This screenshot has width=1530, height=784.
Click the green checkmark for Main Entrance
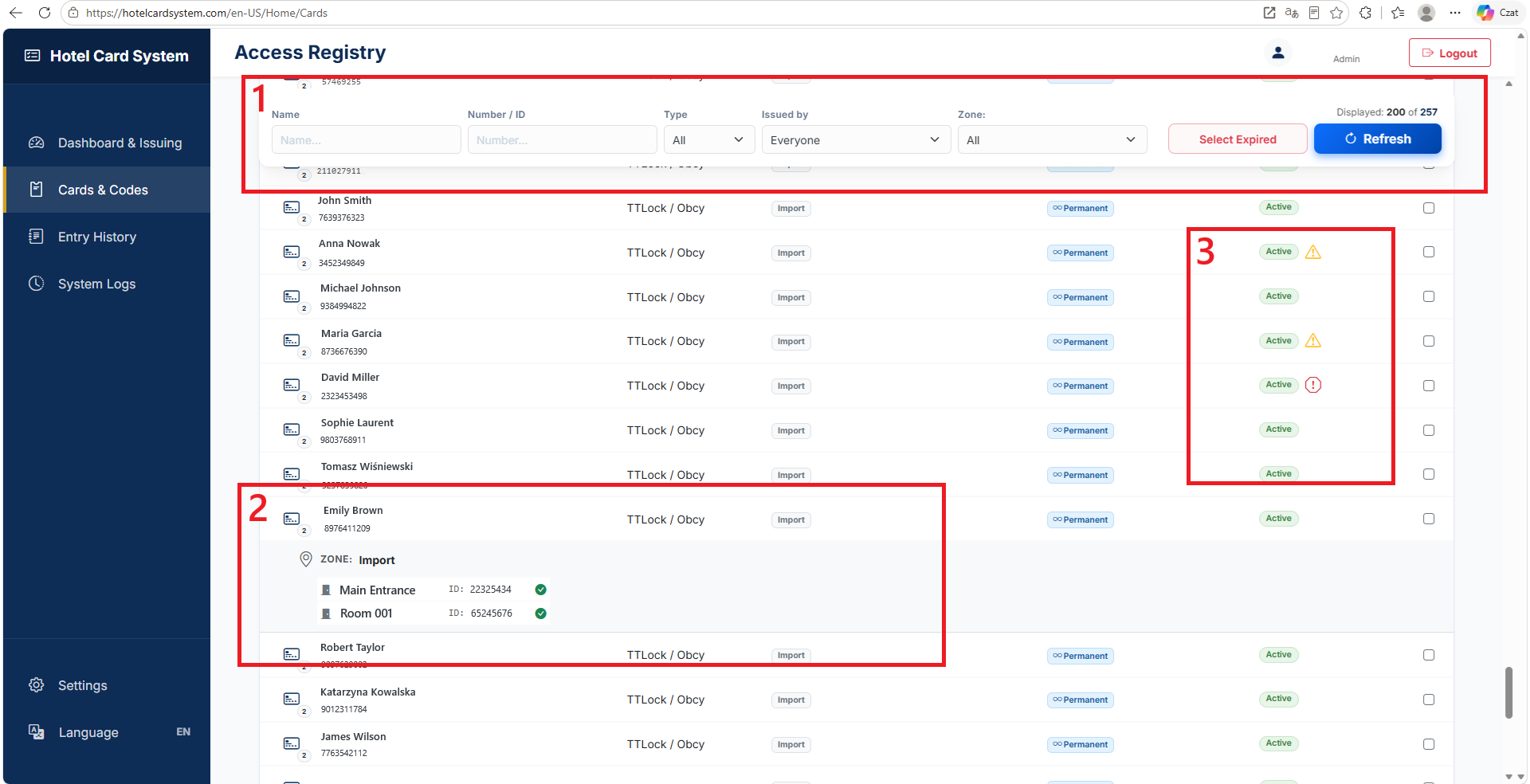click(x=541, y=590)
